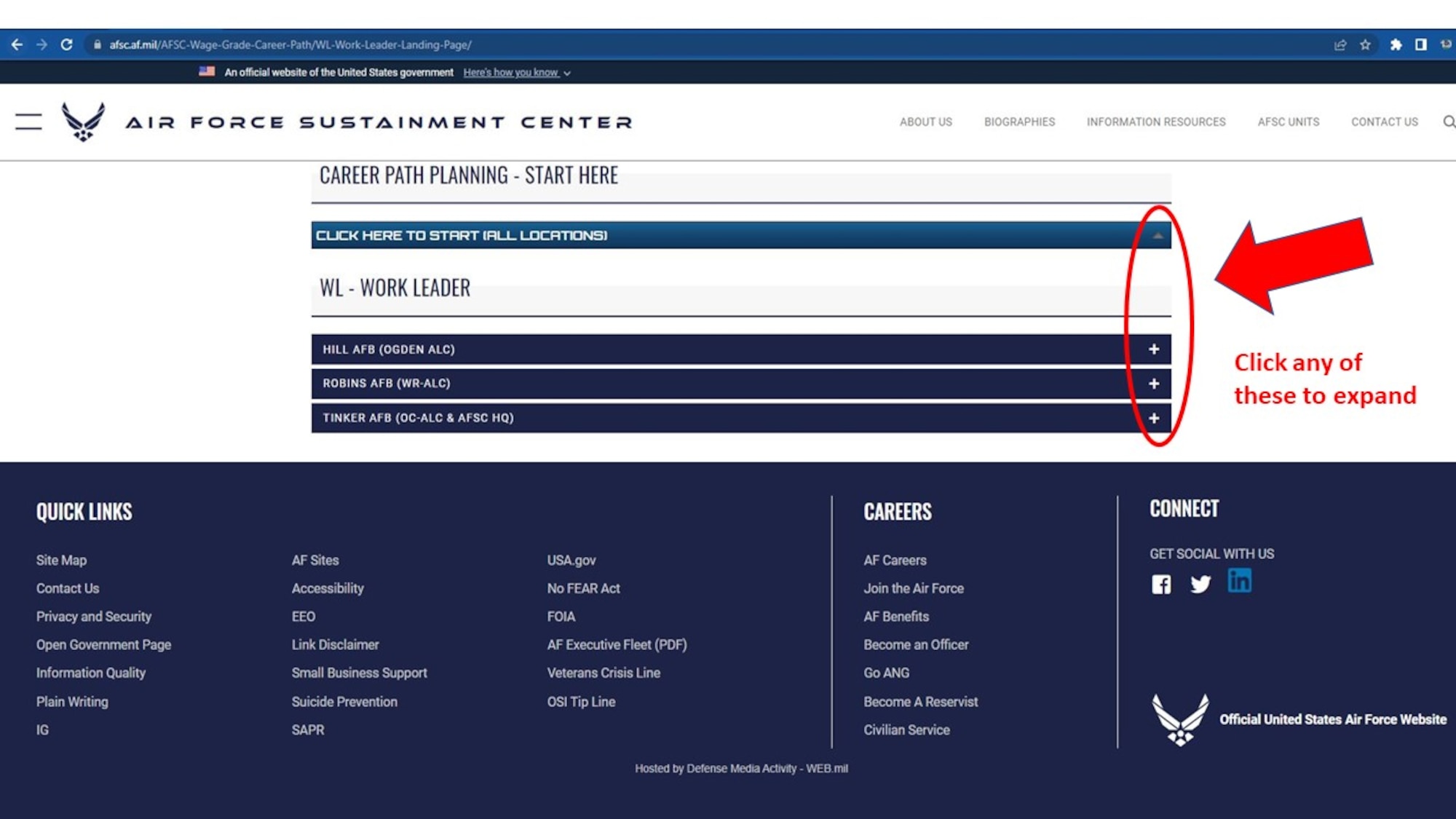Viewport: 1456px width, 819px height.
Task: Click the Hill AFB (Ogden ALC) label
Action: [x=389, y=349]
